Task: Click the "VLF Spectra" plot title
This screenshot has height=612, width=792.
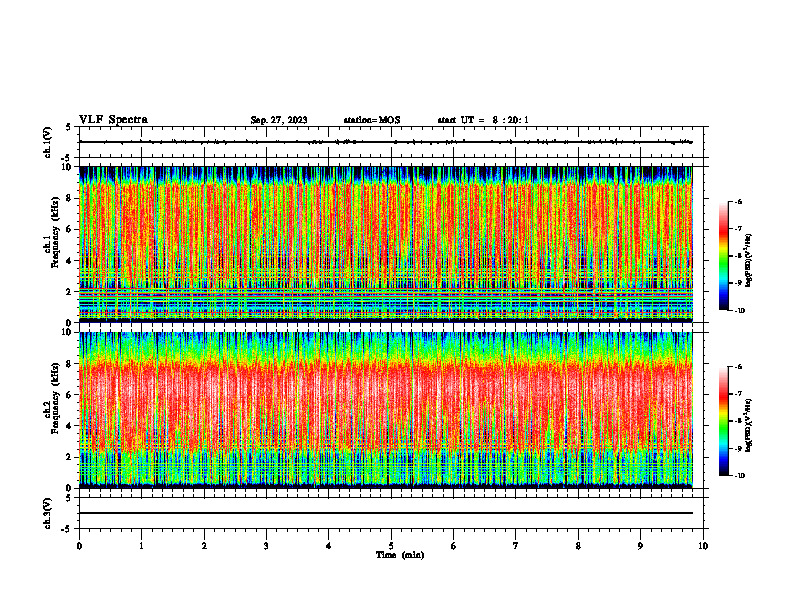Action: (113, 120)
